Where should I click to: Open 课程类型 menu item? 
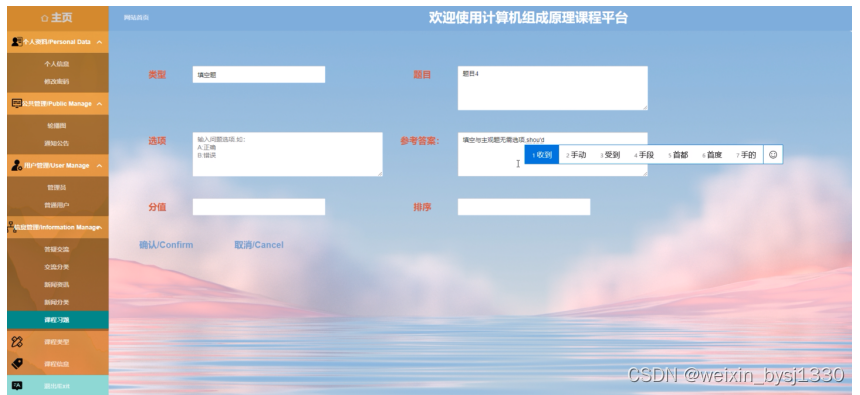click(58, 342)
